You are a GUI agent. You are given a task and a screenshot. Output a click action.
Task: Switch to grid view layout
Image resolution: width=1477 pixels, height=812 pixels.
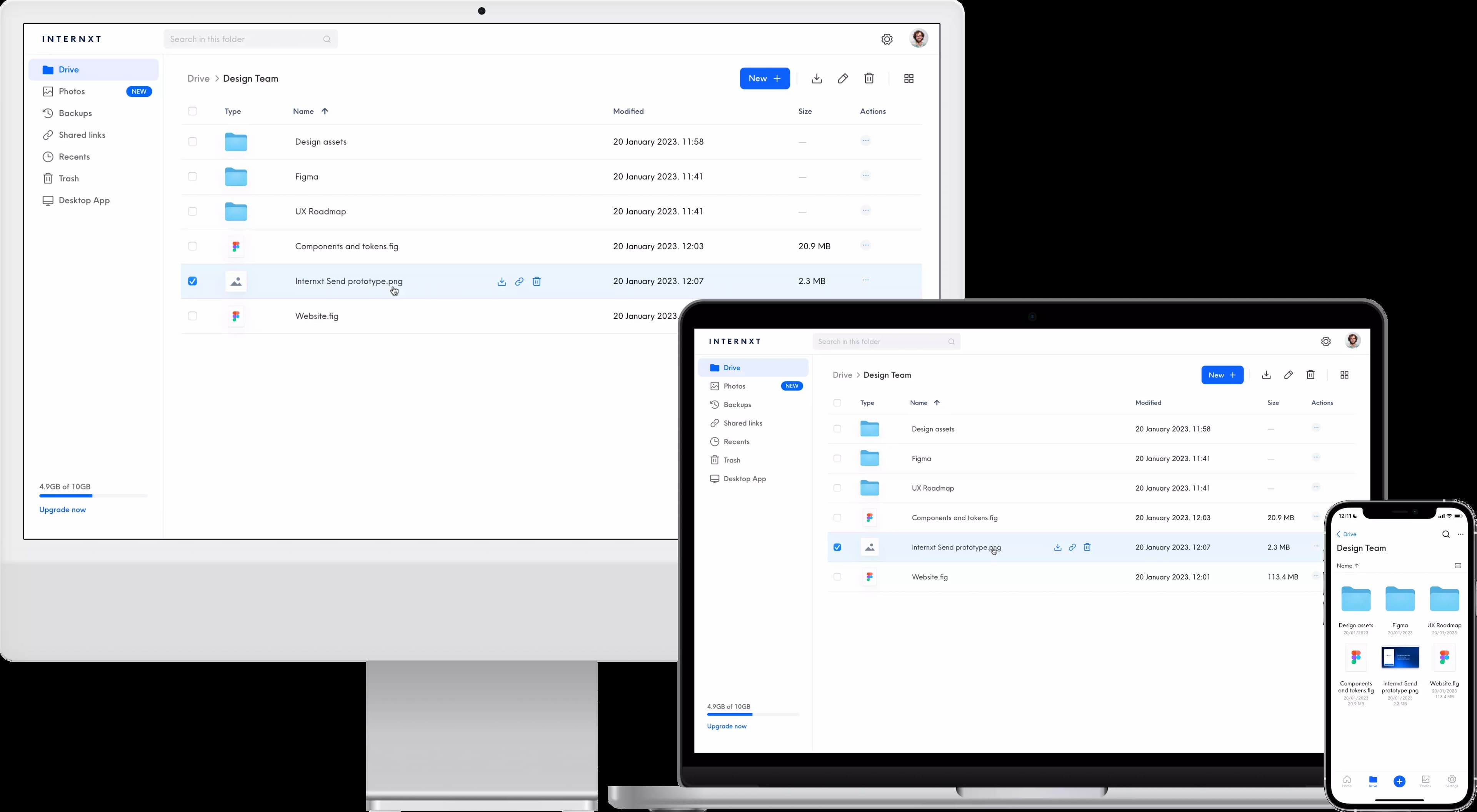coord(908,78)
